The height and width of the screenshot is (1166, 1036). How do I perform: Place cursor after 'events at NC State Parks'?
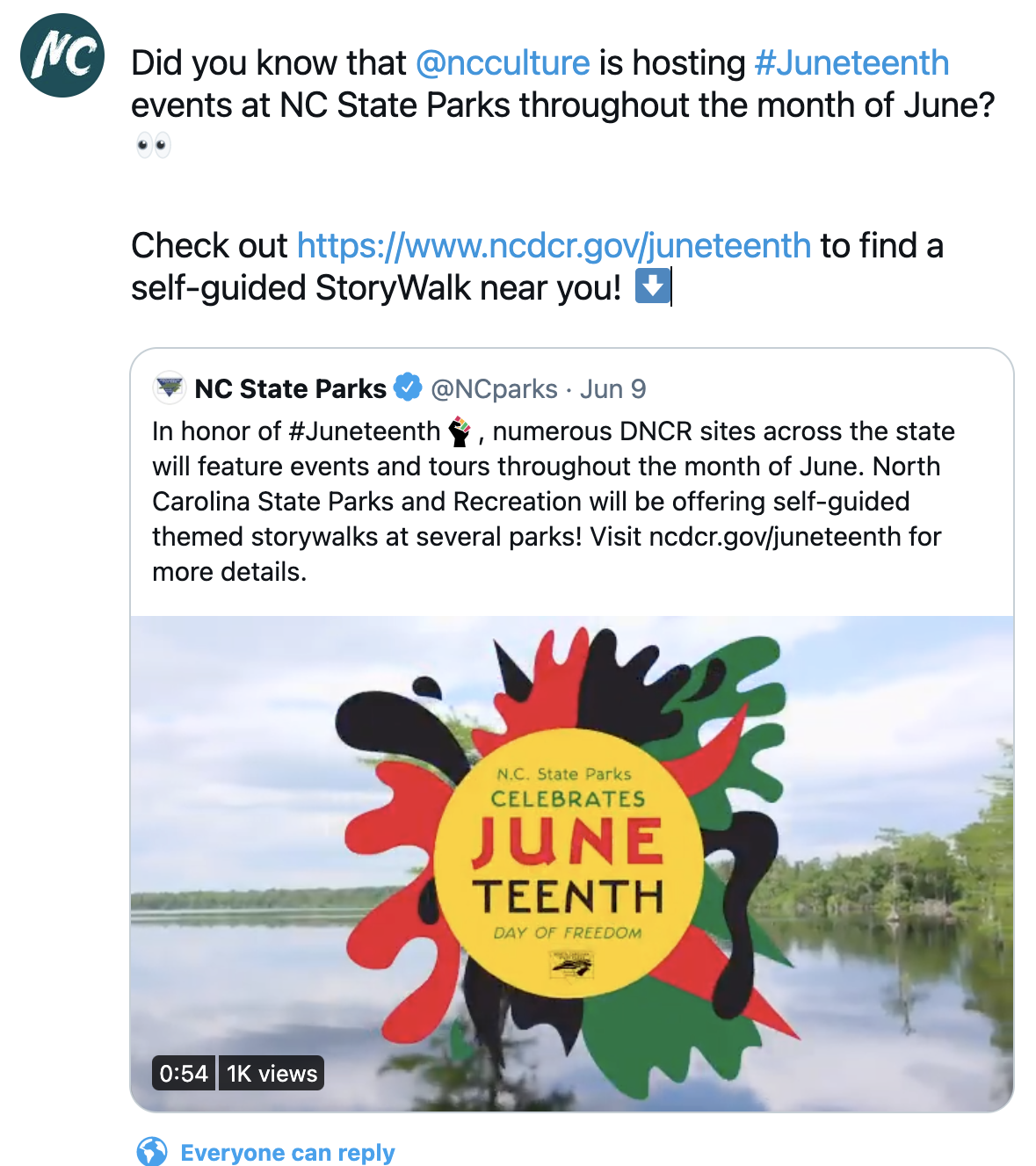click(511, 105)
